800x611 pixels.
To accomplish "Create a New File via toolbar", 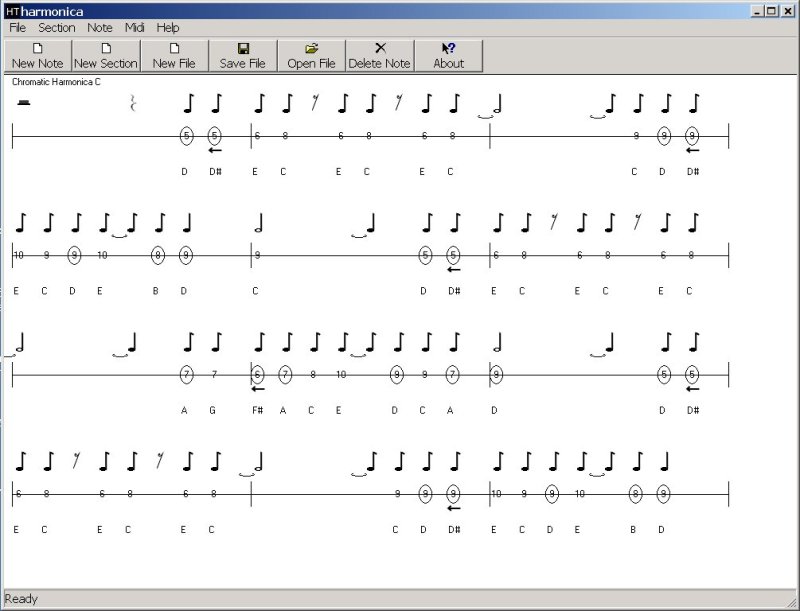I will coord(174,56).
